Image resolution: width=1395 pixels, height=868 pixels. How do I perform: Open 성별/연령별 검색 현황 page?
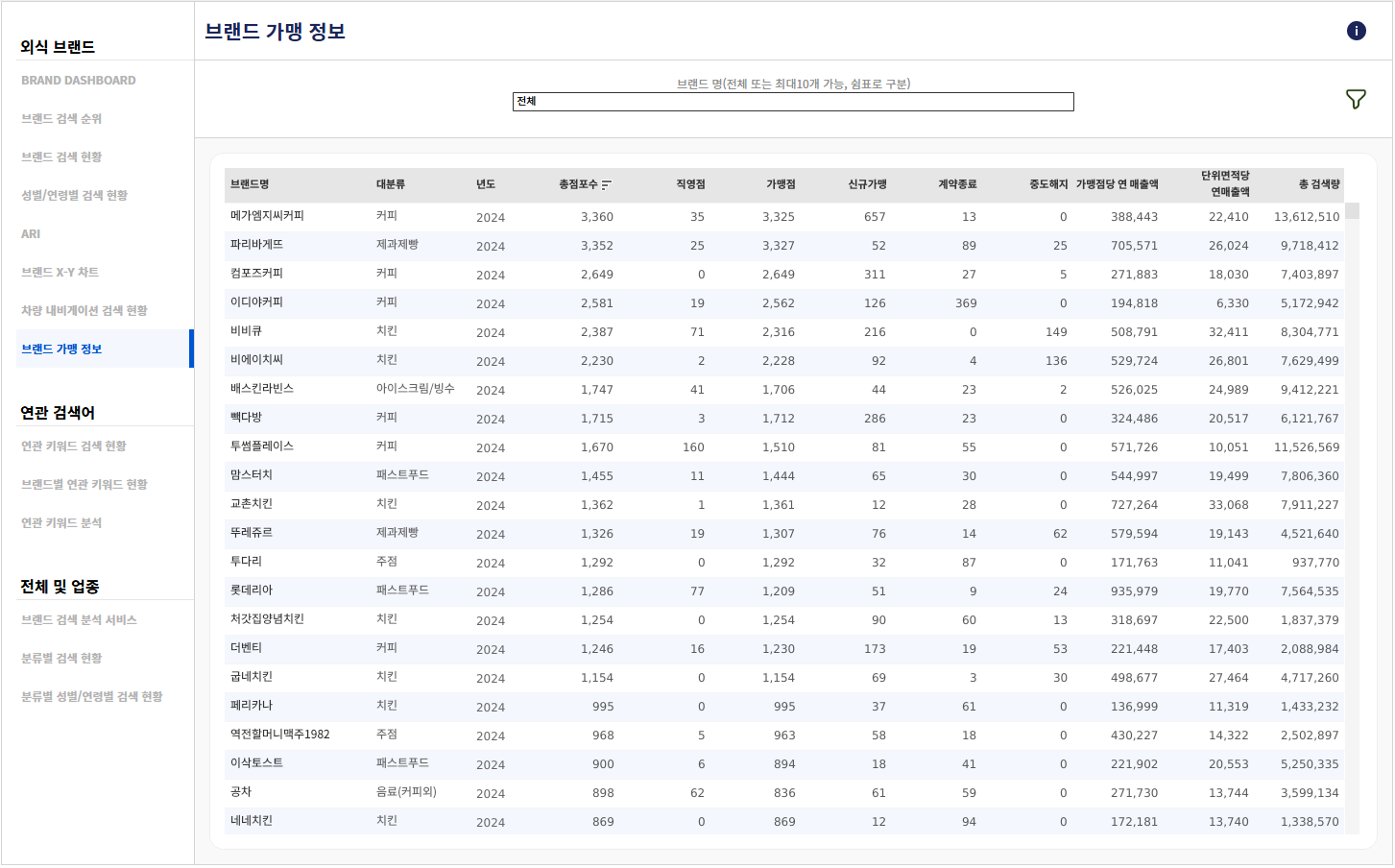[74, 196]
